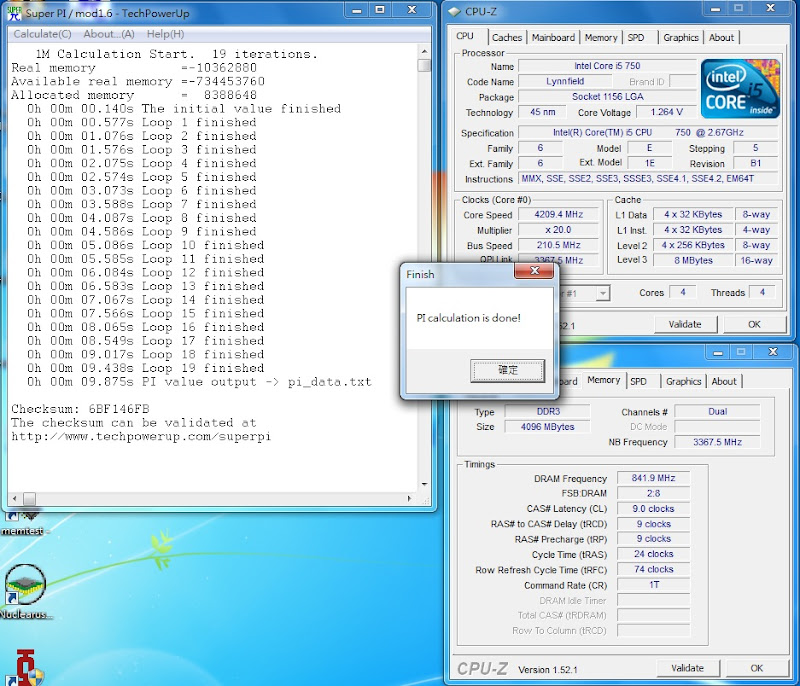Click the 'DDR3' memory type value
Viewport: 800px width, 686px height.
point(548,411)
